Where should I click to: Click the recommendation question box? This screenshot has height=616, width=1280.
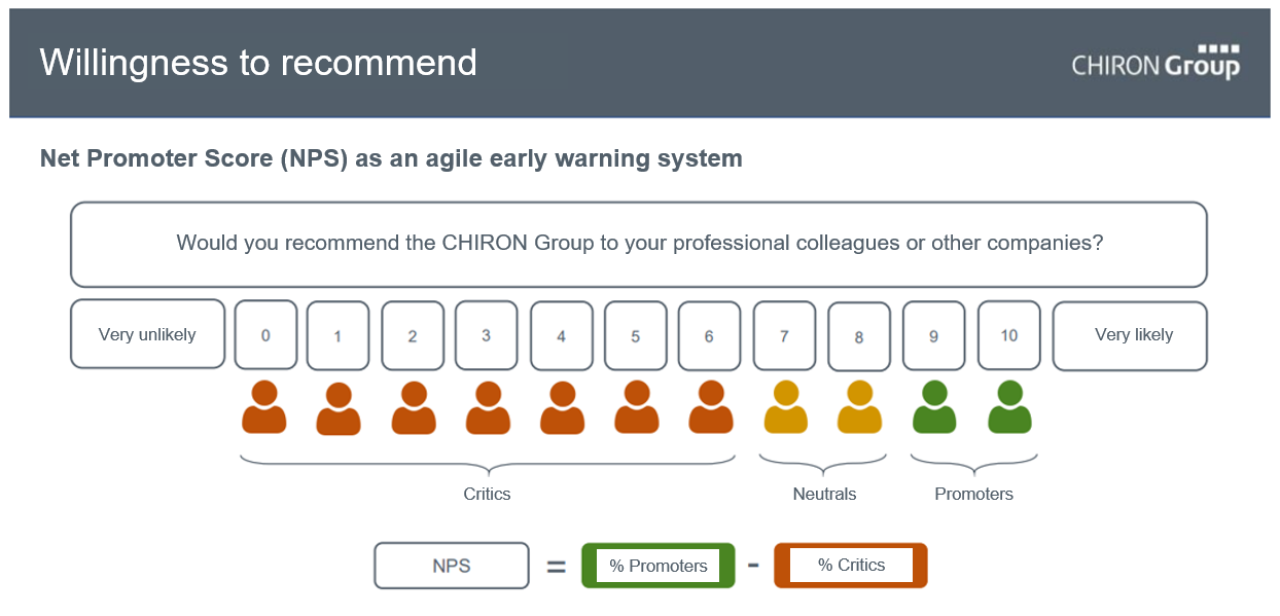click(x=639, y=244)
